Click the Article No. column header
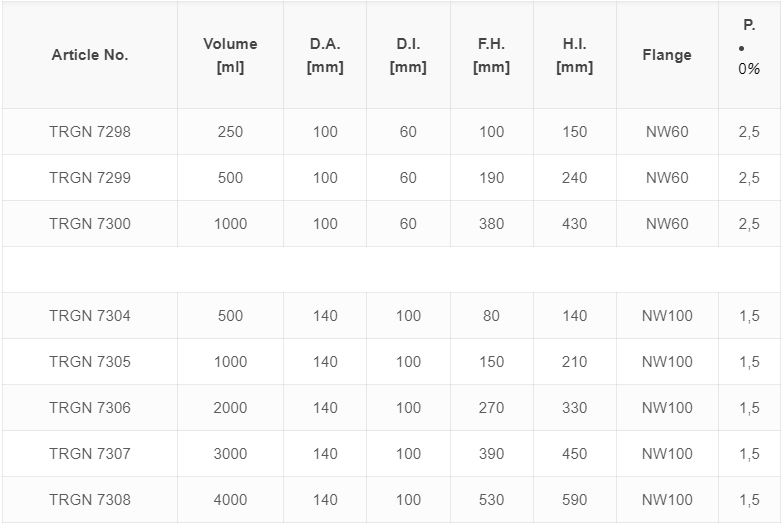784x523 pixels. [x=90, y=55]
